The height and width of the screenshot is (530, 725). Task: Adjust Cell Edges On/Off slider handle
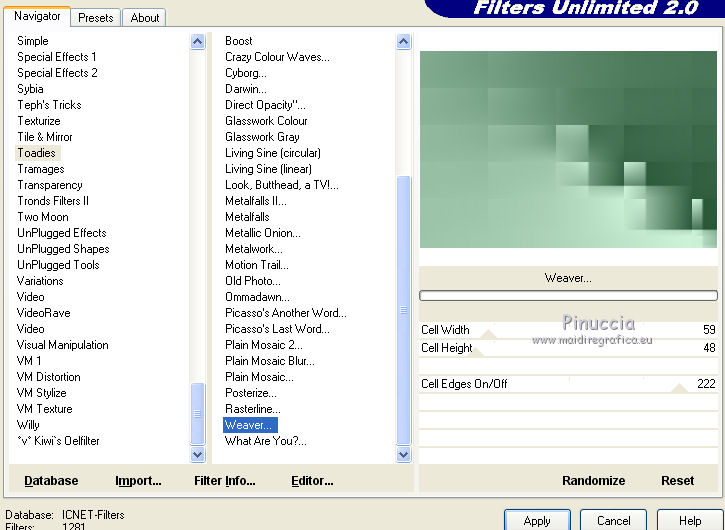pyautogui.click(x=679, y=388)
